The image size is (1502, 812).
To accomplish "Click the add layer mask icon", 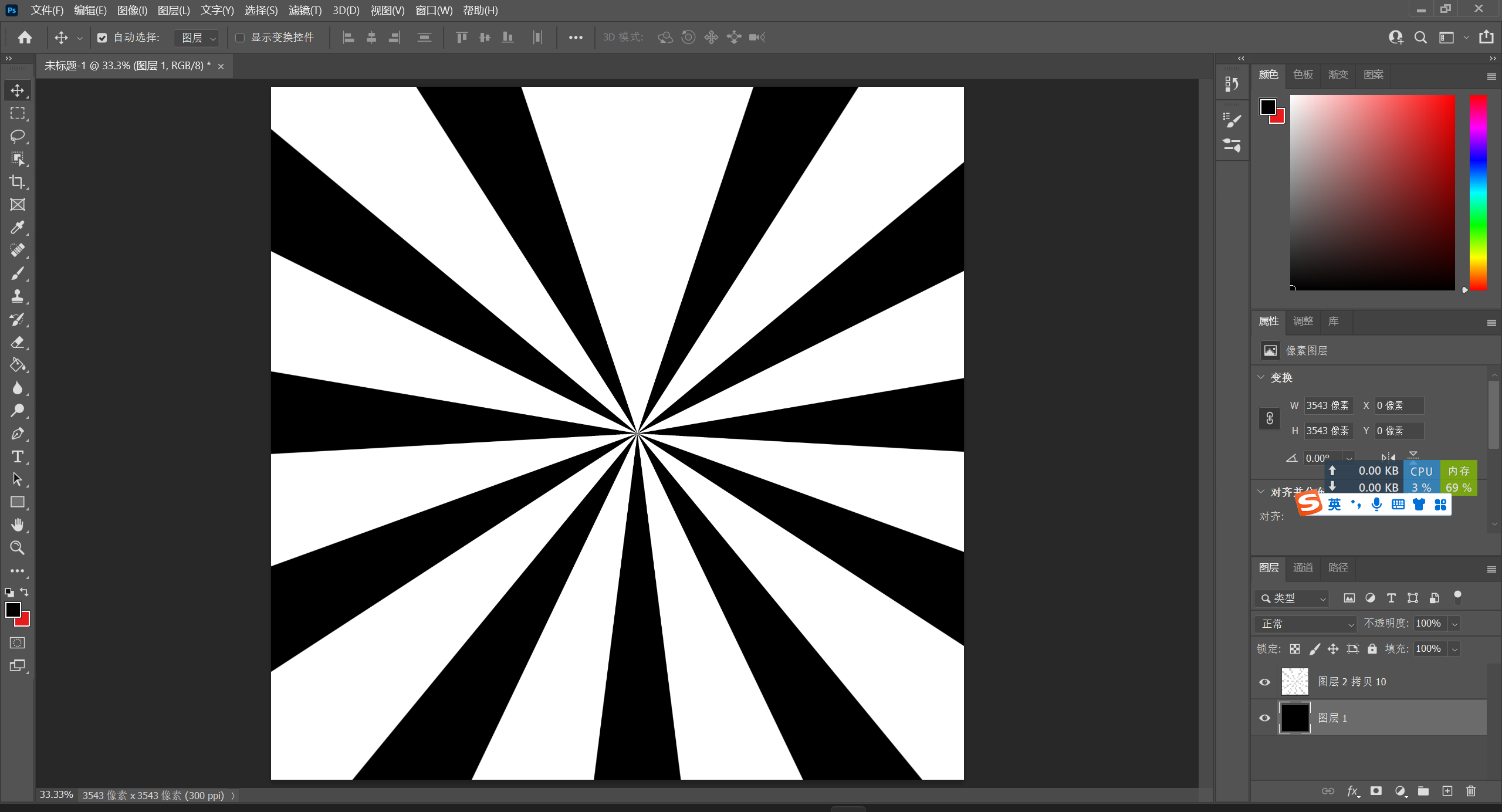I will (x=1376, y=791).
